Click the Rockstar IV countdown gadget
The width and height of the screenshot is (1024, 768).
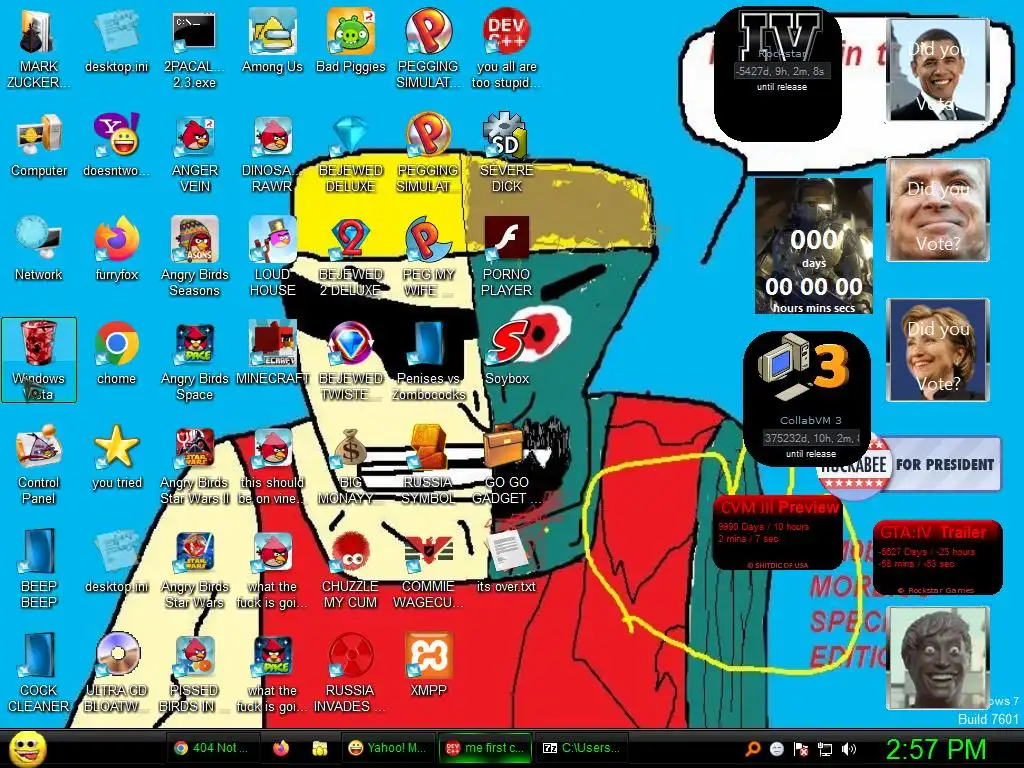point(778,73)
